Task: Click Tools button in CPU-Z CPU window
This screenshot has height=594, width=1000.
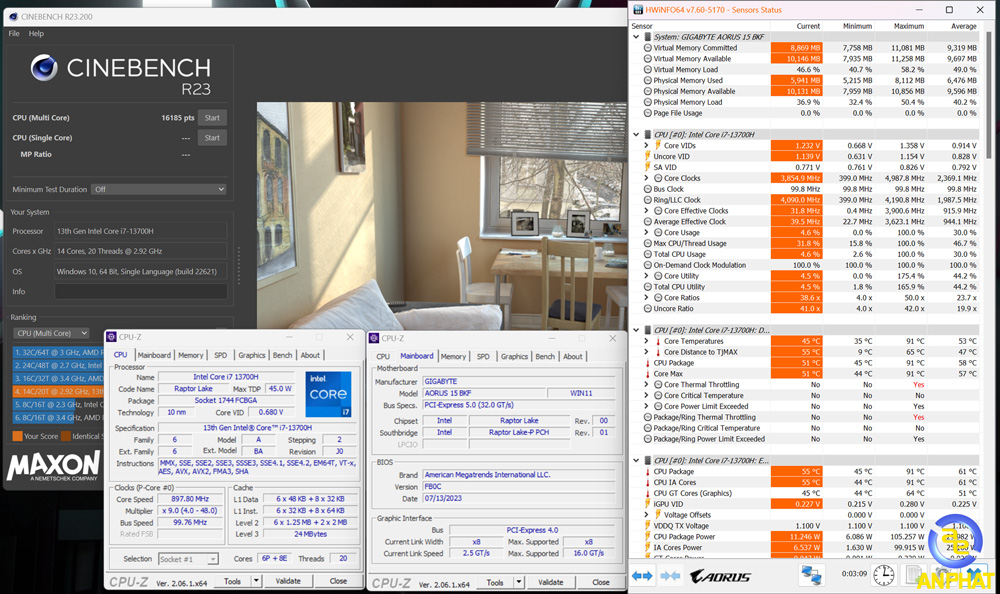Action: (x=233, y=581)
